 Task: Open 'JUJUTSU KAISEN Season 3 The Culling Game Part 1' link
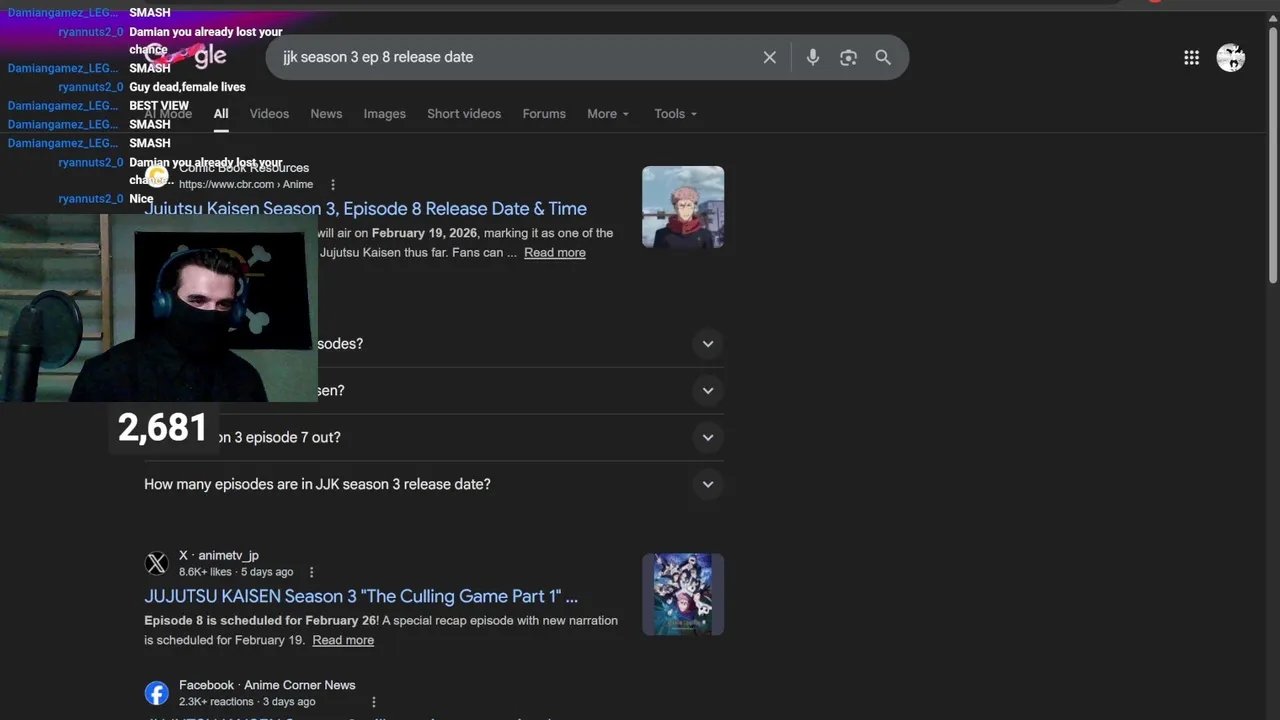click(361, 596)
